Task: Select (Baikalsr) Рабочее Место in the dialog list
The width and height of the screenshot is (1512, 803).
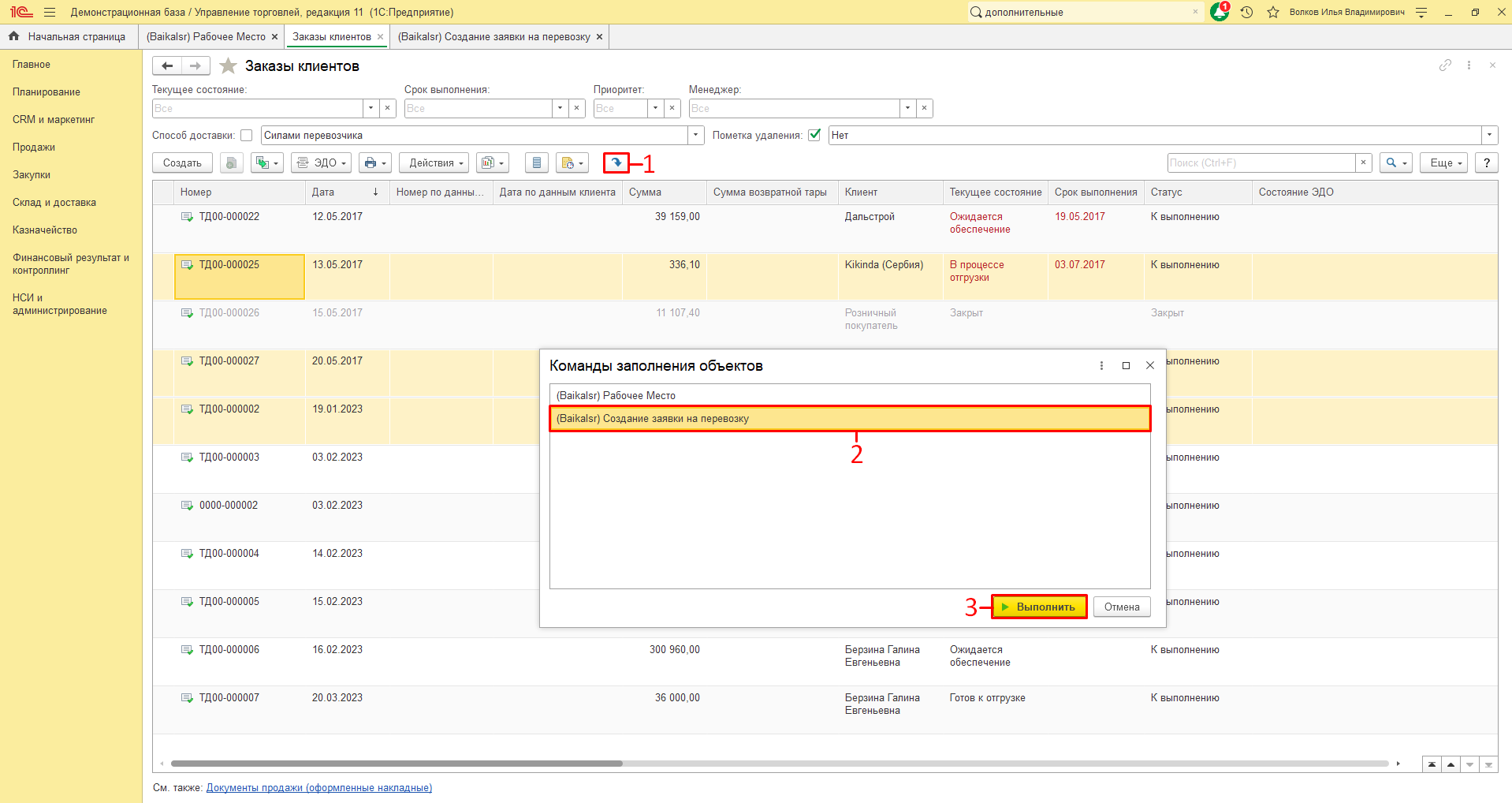Action: point(850,395)
